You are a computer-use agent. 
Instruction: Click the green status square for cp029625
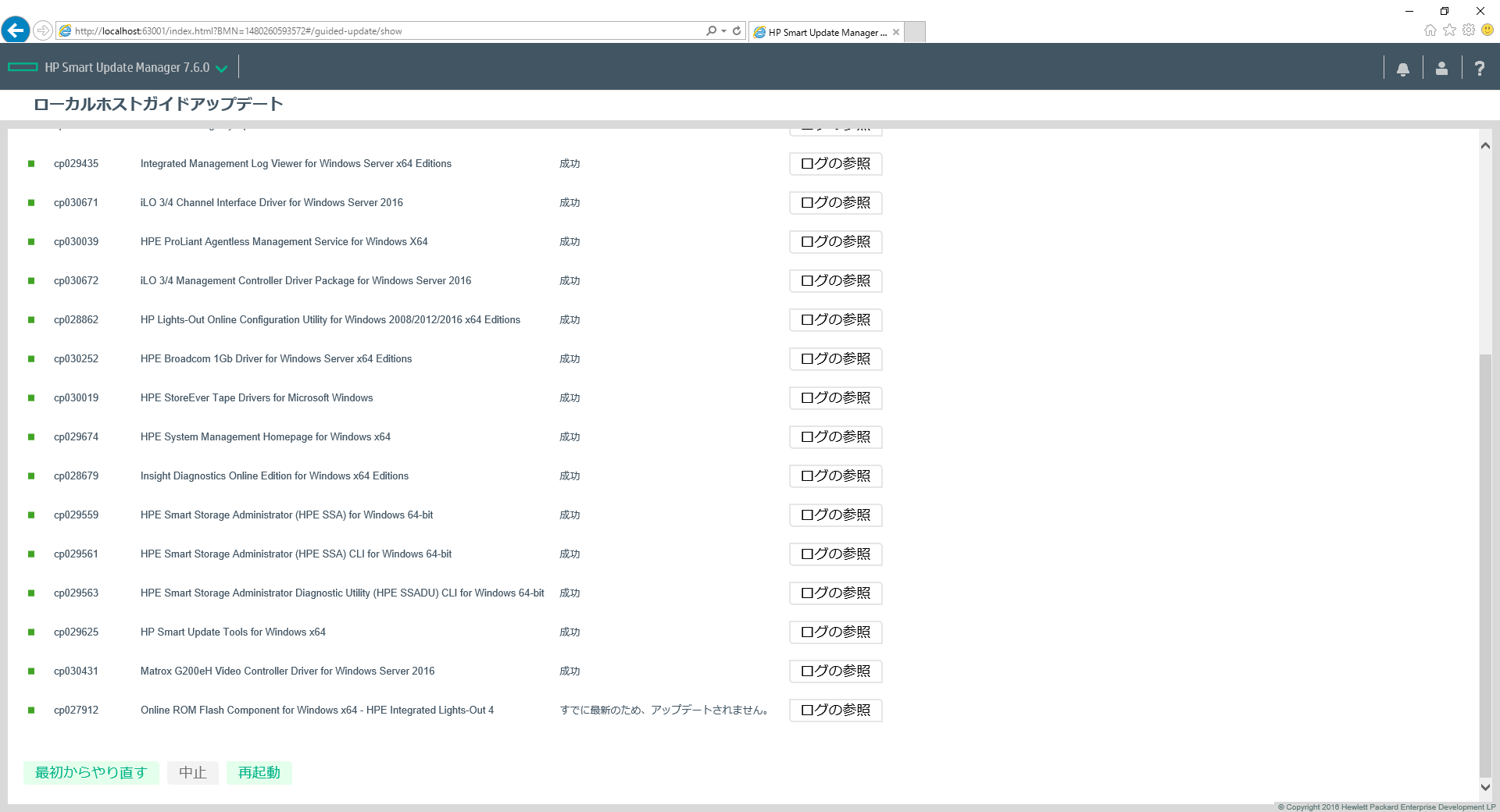coord(31,632)
